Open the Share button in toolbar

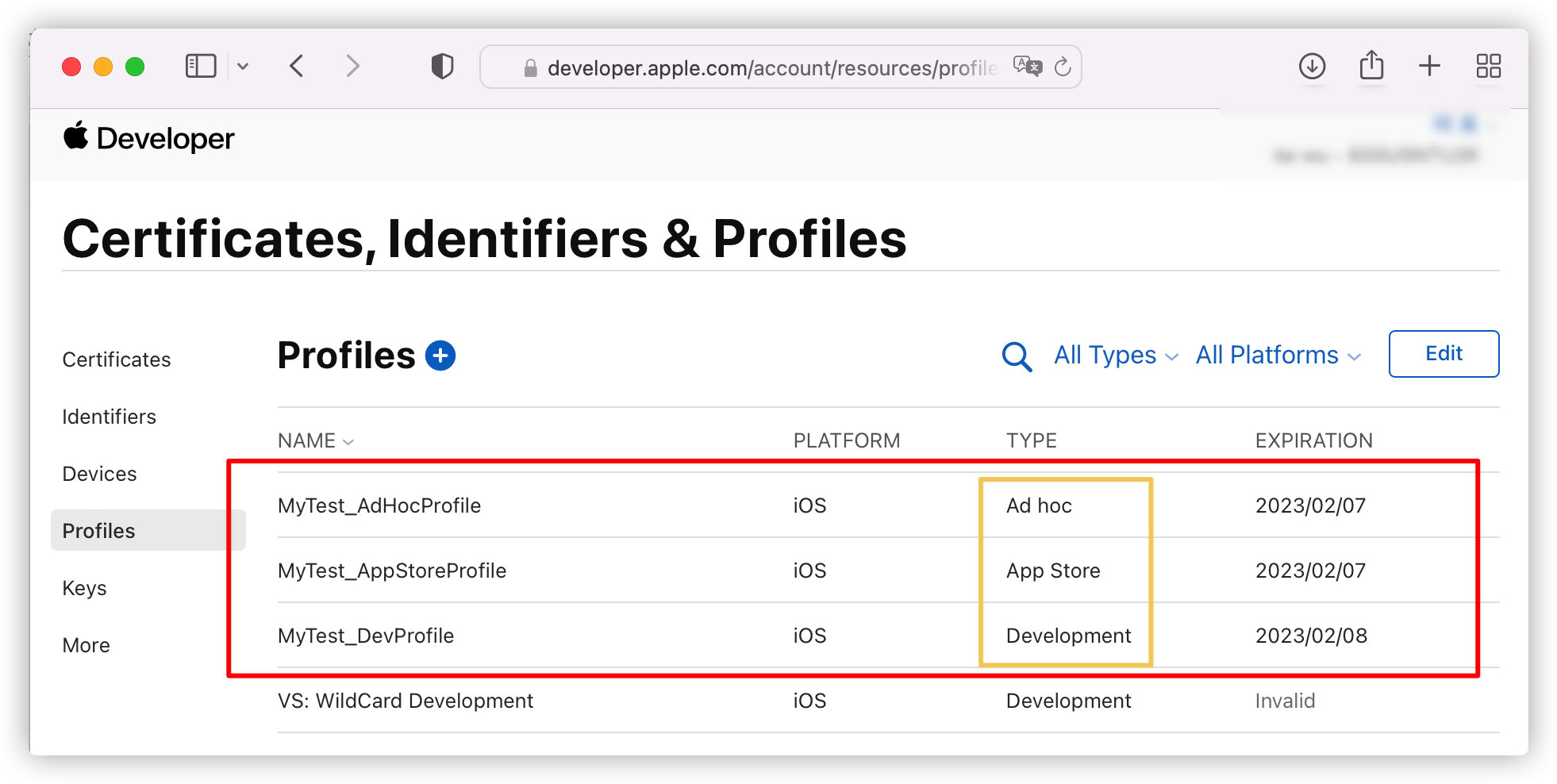(x=1371, y=66)
